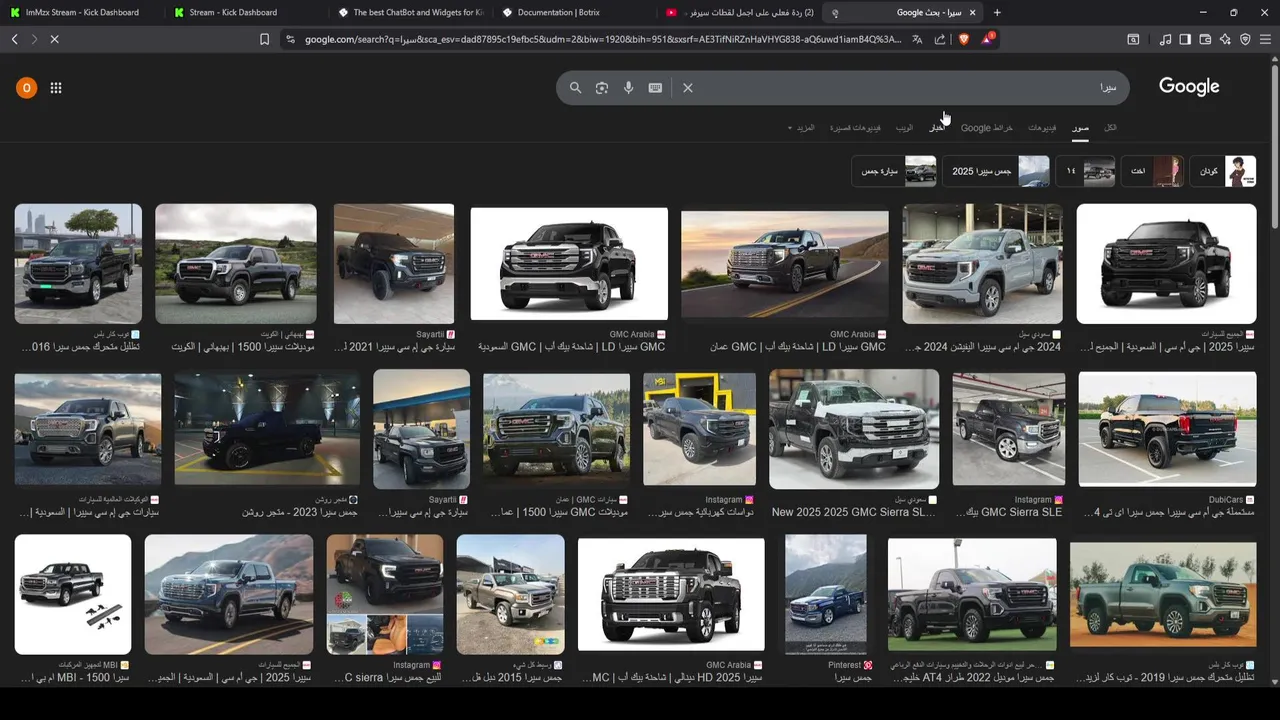This screenshot has height=720, width=1280.
Task: Start voice search with microphone icon
Action: (x=629, y=88)
